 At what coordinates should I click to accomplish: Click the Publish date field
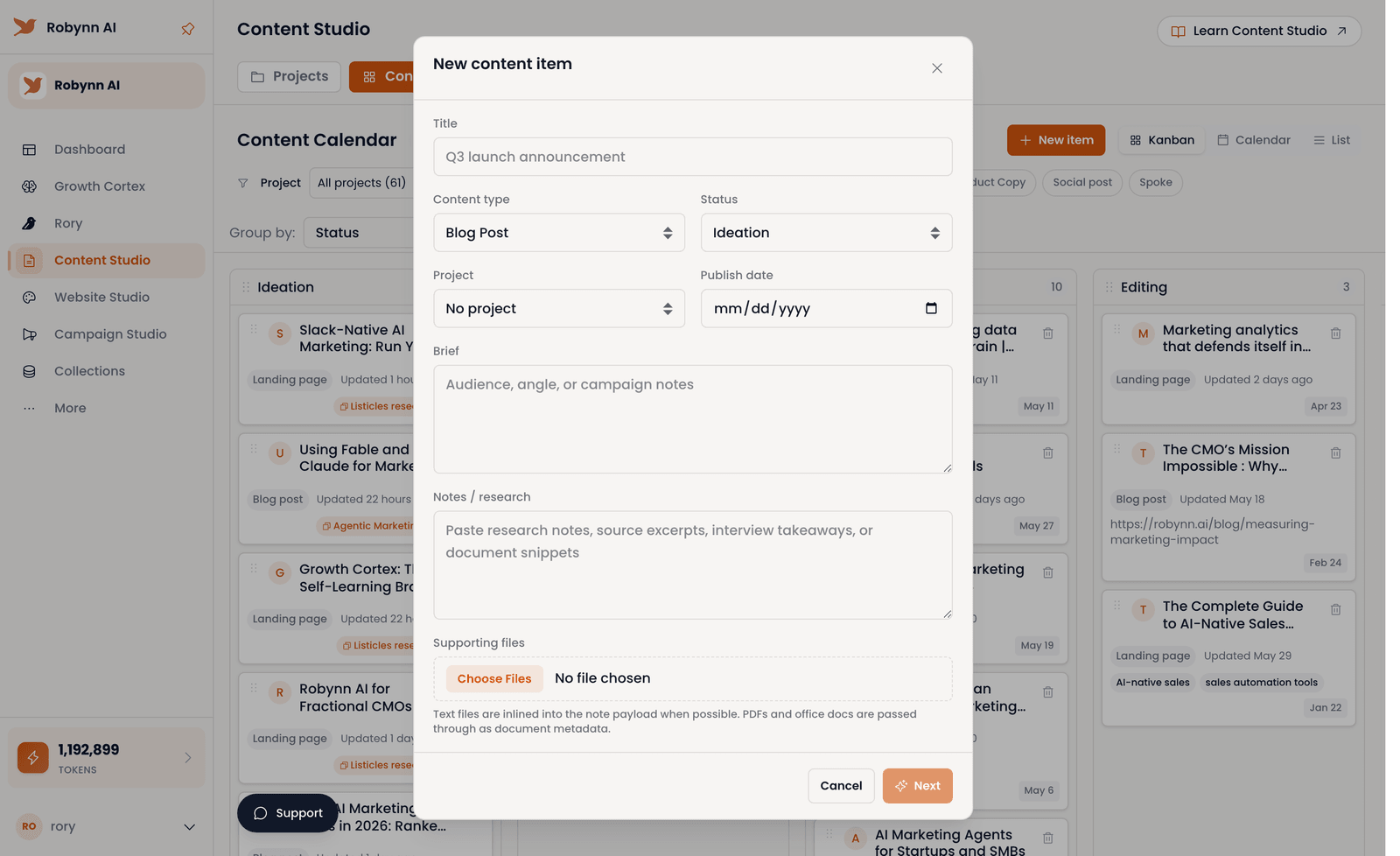click(x=826, y=309)
